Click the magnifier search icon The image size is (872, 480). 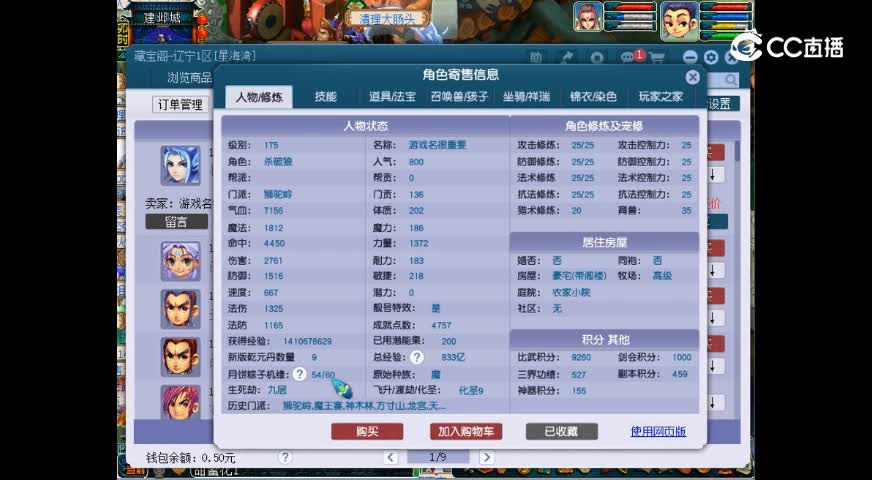click(730, 81)
